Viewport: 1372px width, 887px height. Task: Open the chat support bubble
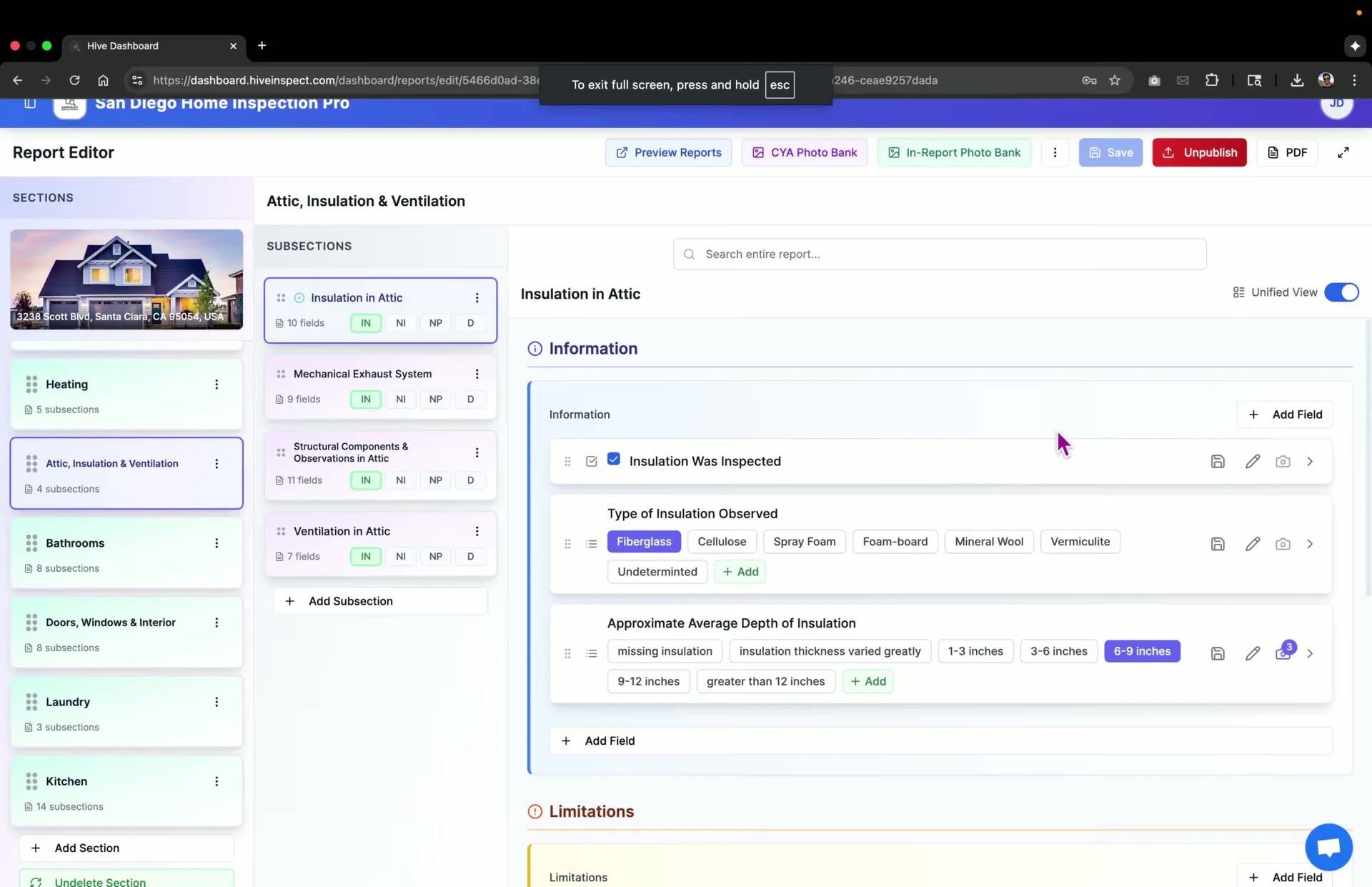coord(1328,847)
